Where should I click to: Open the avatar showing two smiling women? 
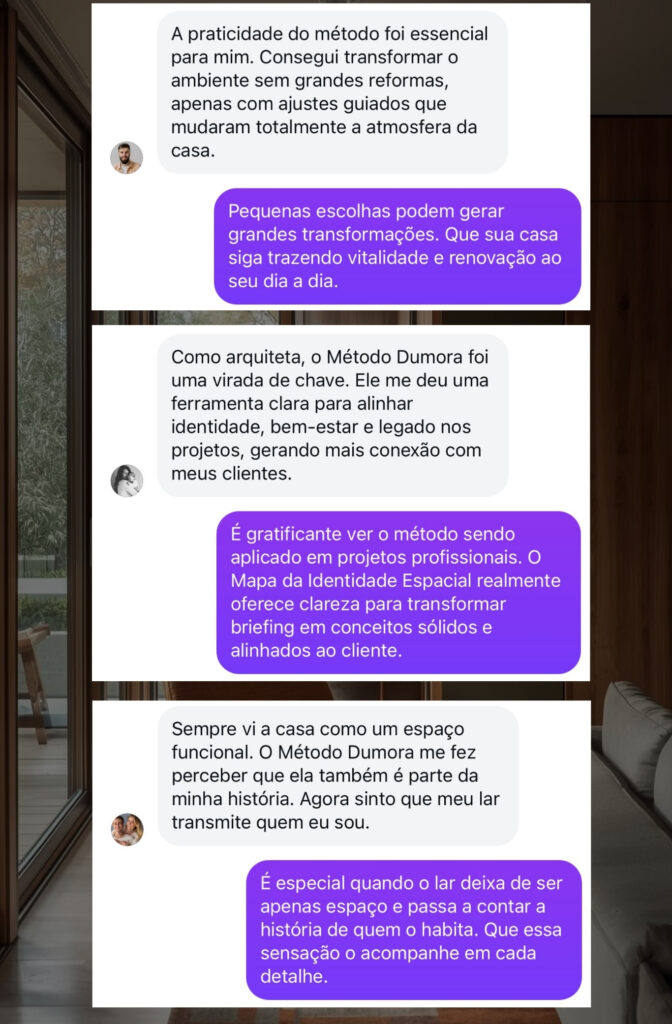click(x=127, y=829)
